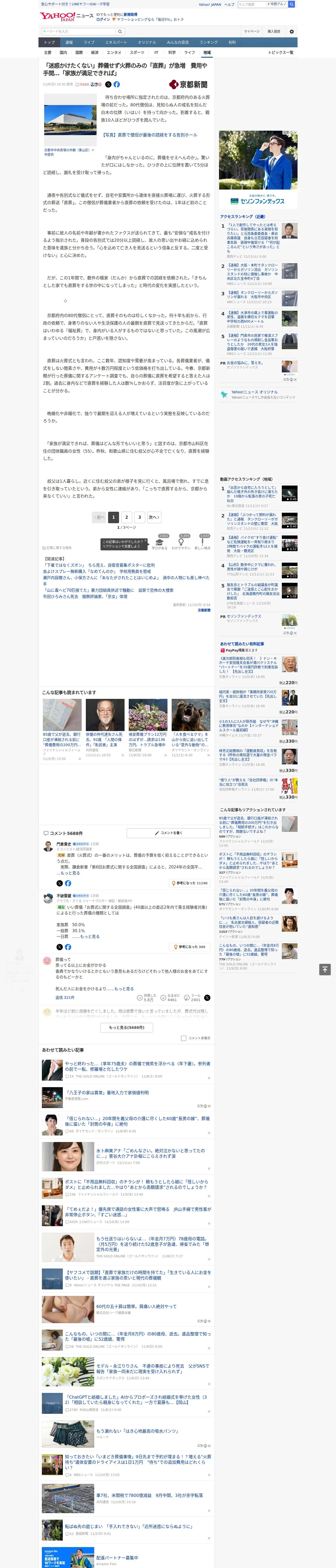Share the article on Facebook from the header
This screenshot has width=336, height=1568.
(x=116, y=85)
